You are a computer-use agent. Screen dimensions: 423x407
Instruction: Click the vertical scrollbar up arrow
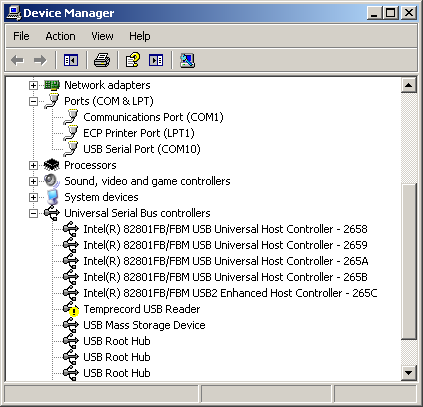click(409, 85)
